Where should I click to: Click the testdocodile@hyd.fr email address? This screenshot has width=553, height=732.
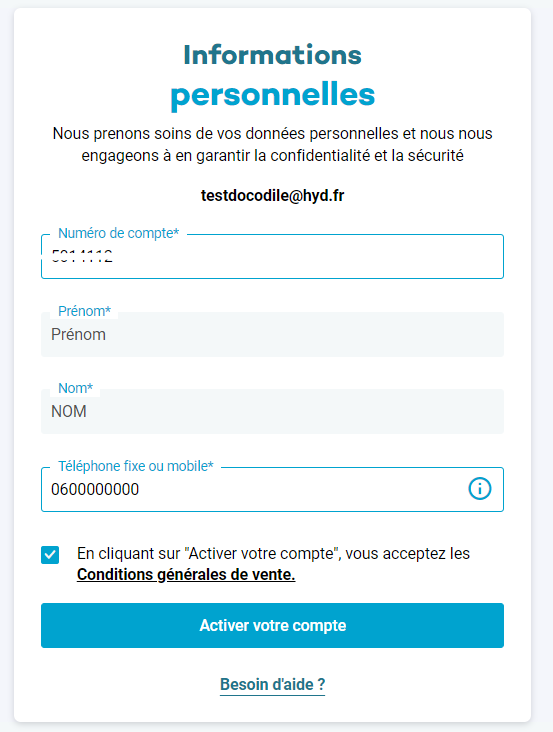[273, 196]
